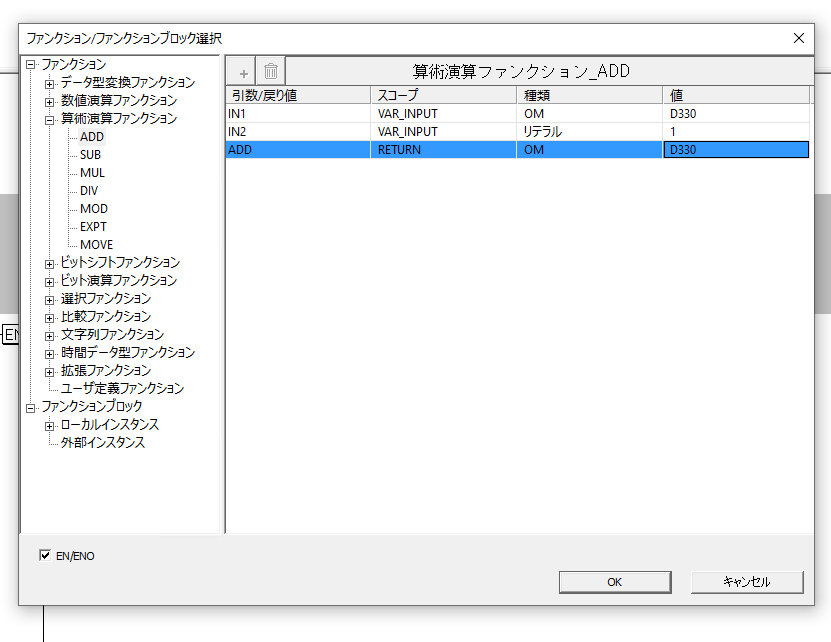831x642 pixels.
Task: Click the D330 value field in ADD row
Action: point(735,150)
